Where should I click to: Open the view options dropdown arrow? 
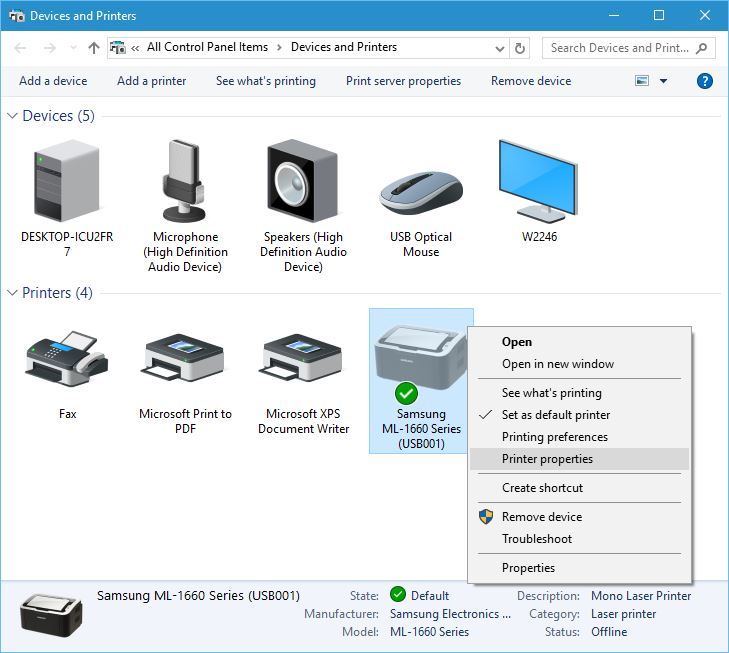663,81
